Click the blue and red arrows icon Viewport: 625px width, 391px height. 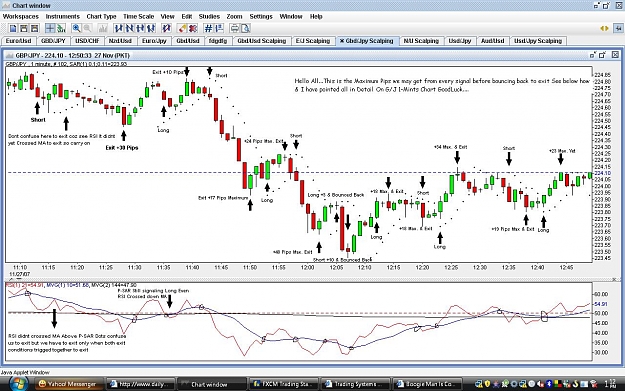tap(166, 28)
